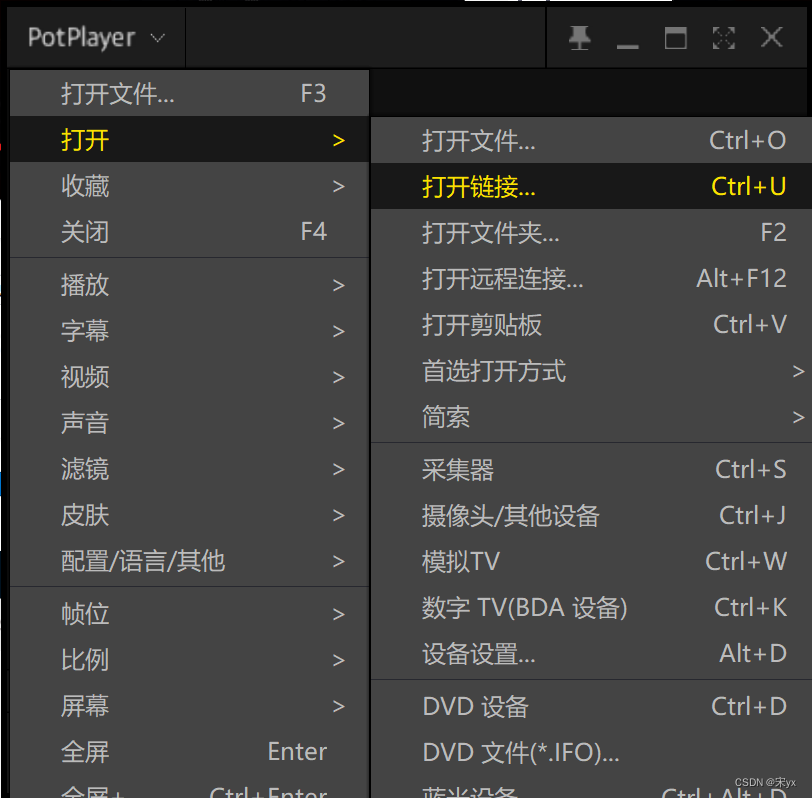Open the PotPlayer main menu dropdown
This screenshot has height=798, width=812.
click(96, 38)
